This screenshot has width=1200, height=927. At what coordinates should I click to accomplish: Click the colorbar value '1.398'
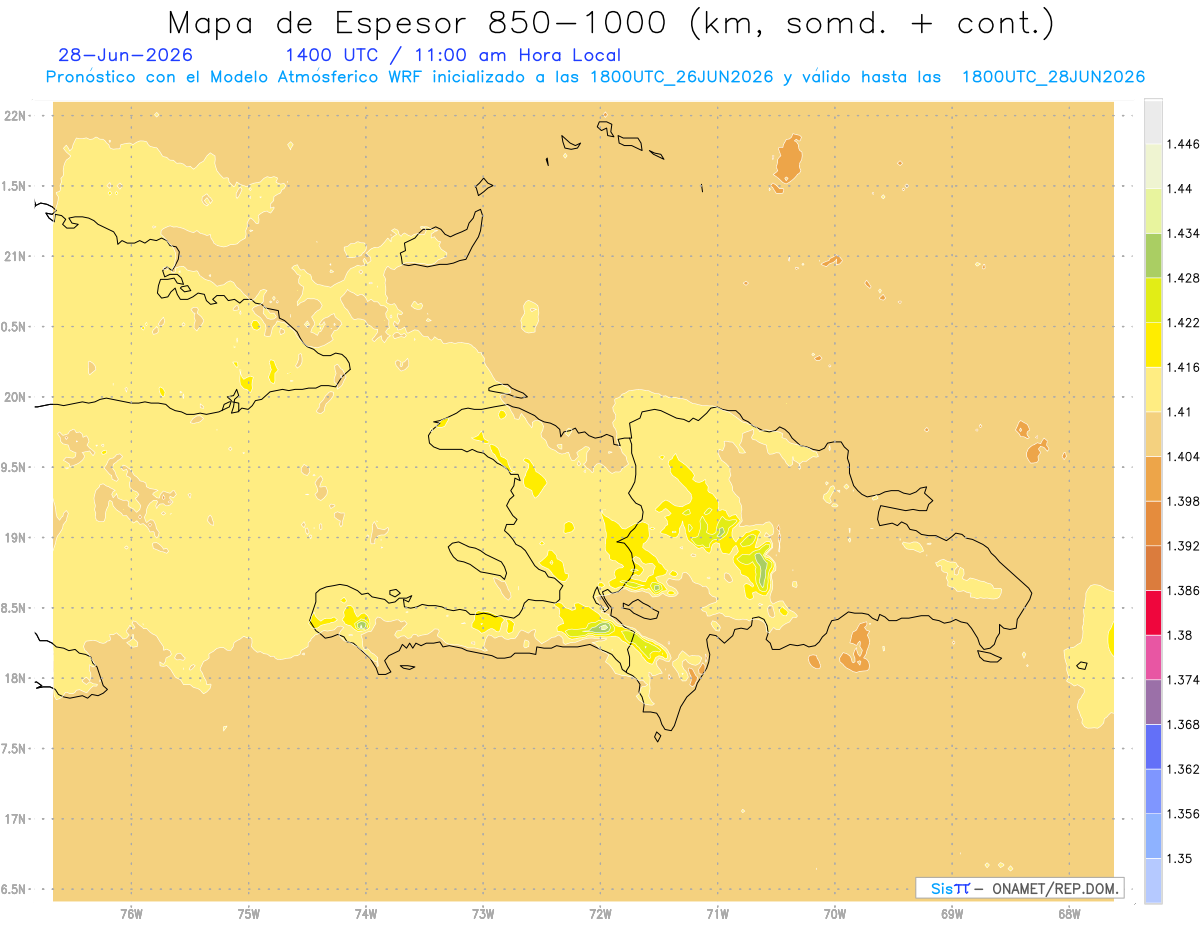click(1182, 501)
